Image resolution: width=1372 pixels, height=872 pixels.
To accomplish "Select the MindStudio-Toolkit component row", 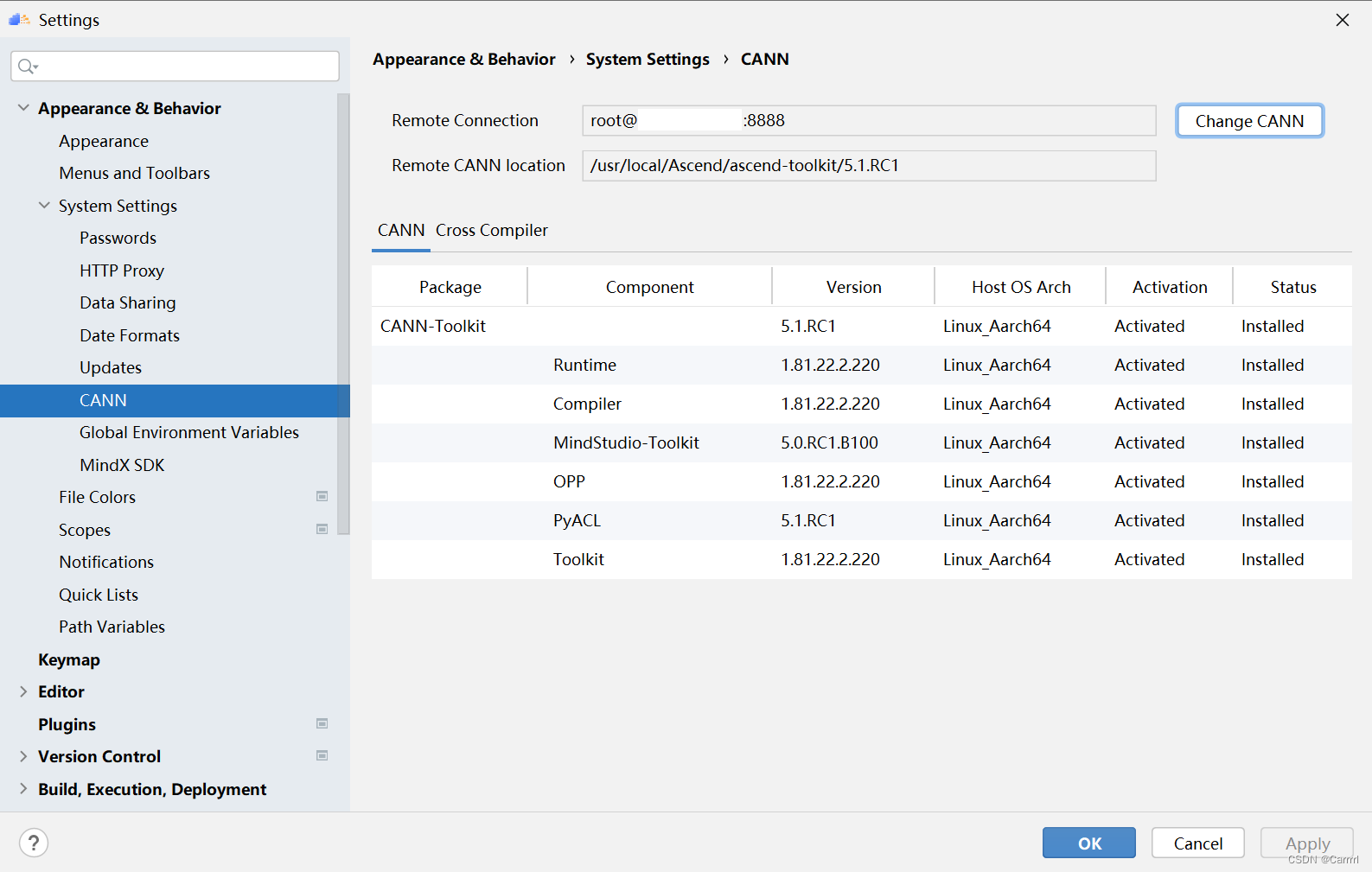I will coord(862,442).
